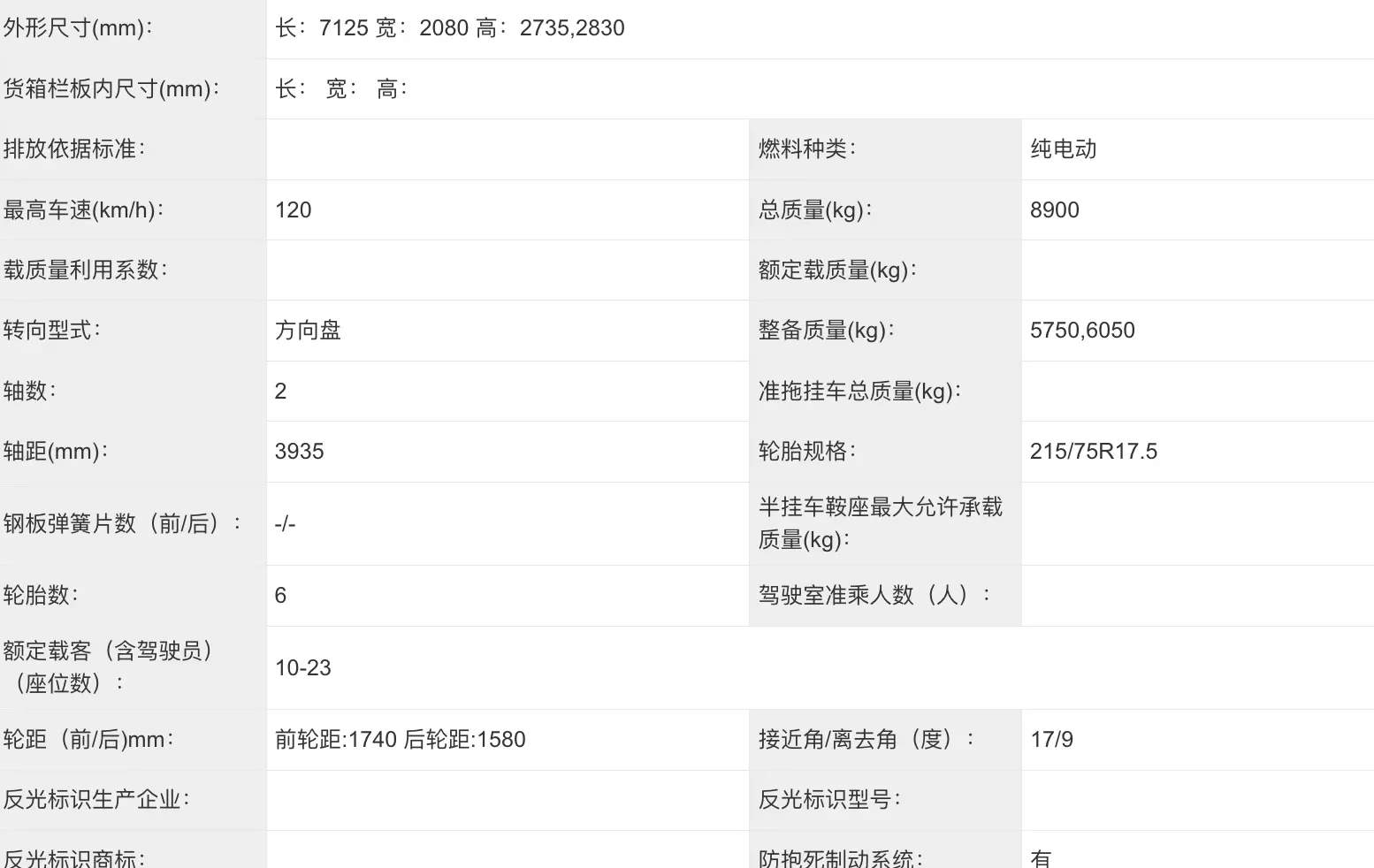Screen dimensions: 1374x868
Task: Click the approach/departure angle value 17/9
Action: (1051, 740)
